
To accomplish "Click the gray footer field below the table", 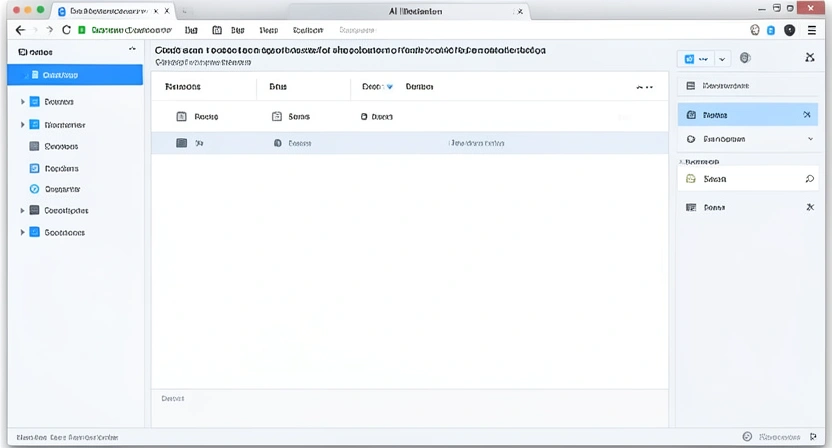I will [410, 408].
